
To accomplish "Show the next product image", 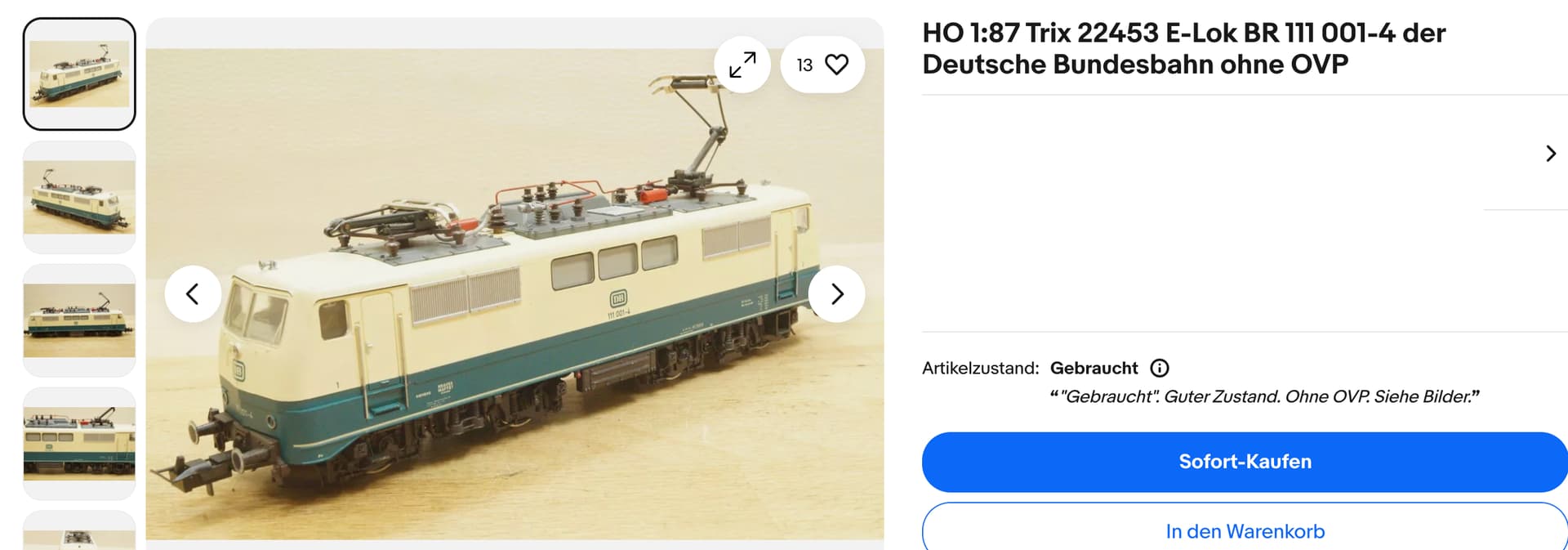I will click(x=836, y=294).
